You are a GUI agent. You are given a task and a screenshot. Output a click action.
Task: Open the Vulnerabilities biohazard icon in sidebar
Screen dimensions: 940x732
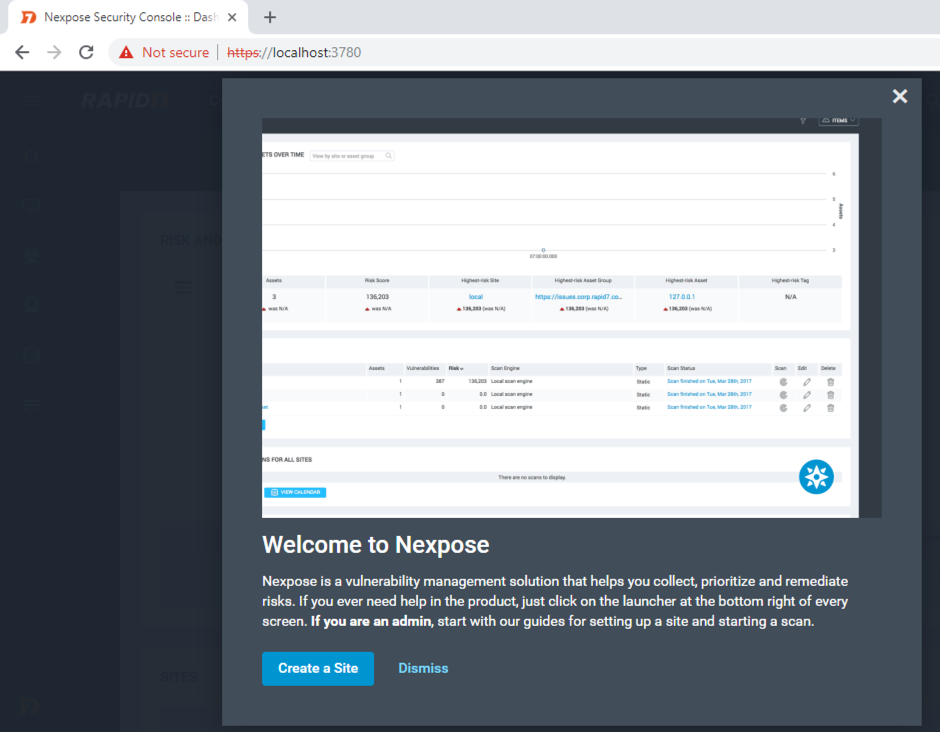click(x=31, y=256)
